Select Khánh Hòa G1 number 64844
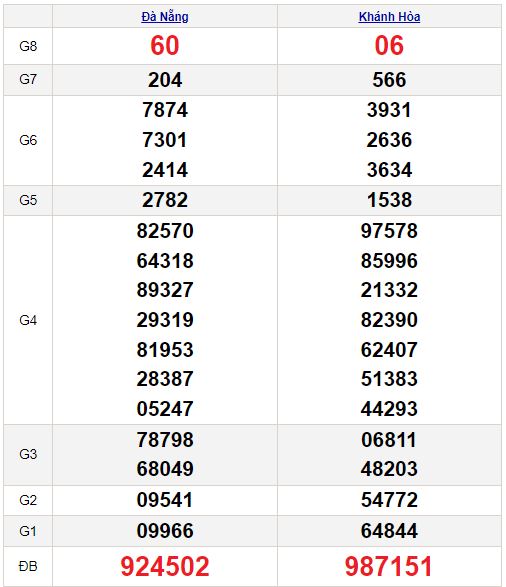Viewport: 506px width, 587px height. point(389,531)
